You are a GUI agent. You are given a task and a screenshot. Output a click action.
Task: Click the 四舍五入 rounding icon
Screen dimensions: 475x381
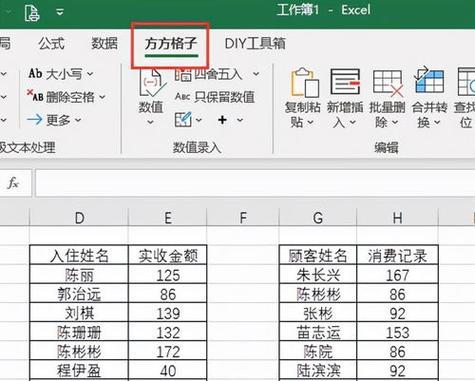click(183, 74)
